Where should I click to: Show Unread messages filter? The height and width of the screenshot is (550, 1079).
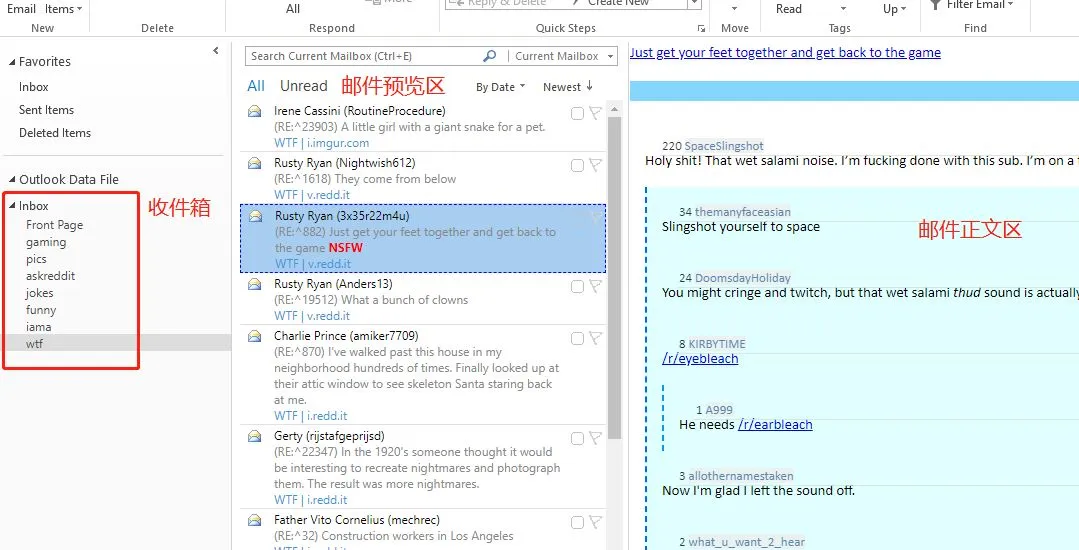303,86
